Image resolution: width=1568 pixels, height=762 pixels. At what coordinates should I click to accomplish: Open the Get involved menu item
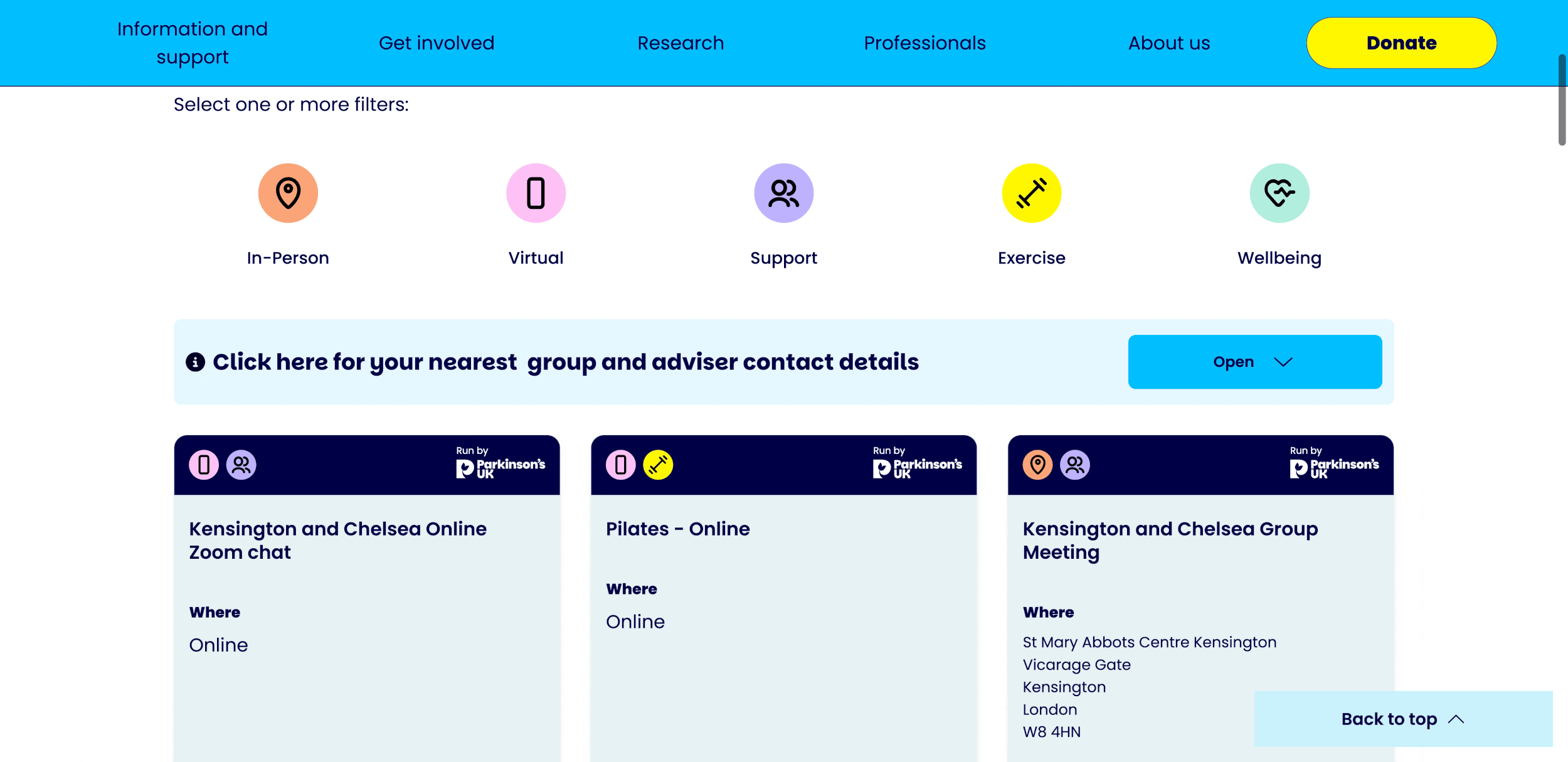(x=437, y=43)
